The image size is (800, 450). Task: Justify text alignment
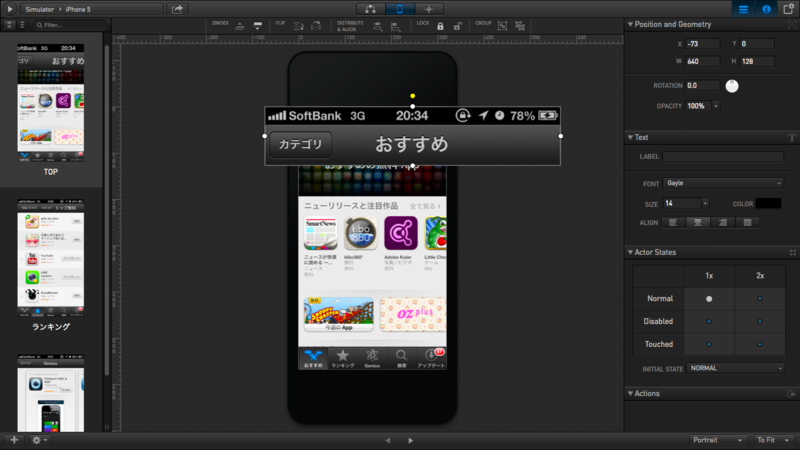click(747, 222)
